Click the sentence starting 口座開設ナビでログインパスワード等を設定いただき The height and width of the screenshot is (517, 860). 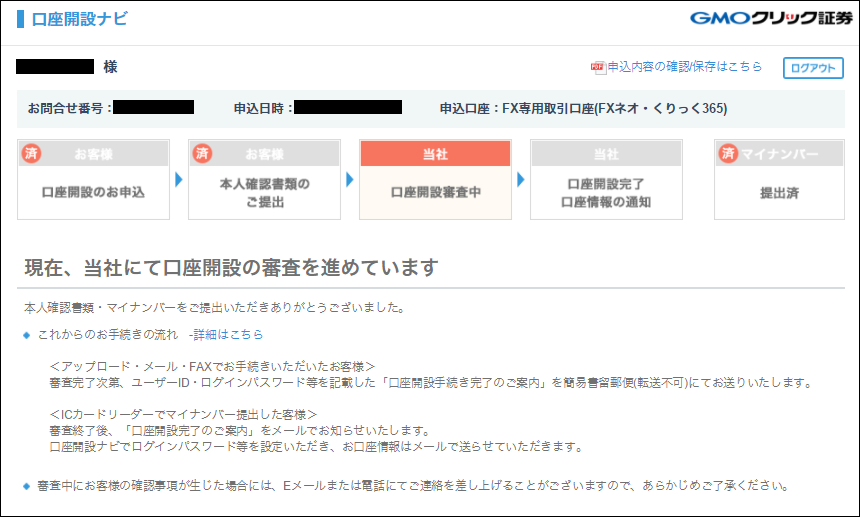tap(317, 447)
